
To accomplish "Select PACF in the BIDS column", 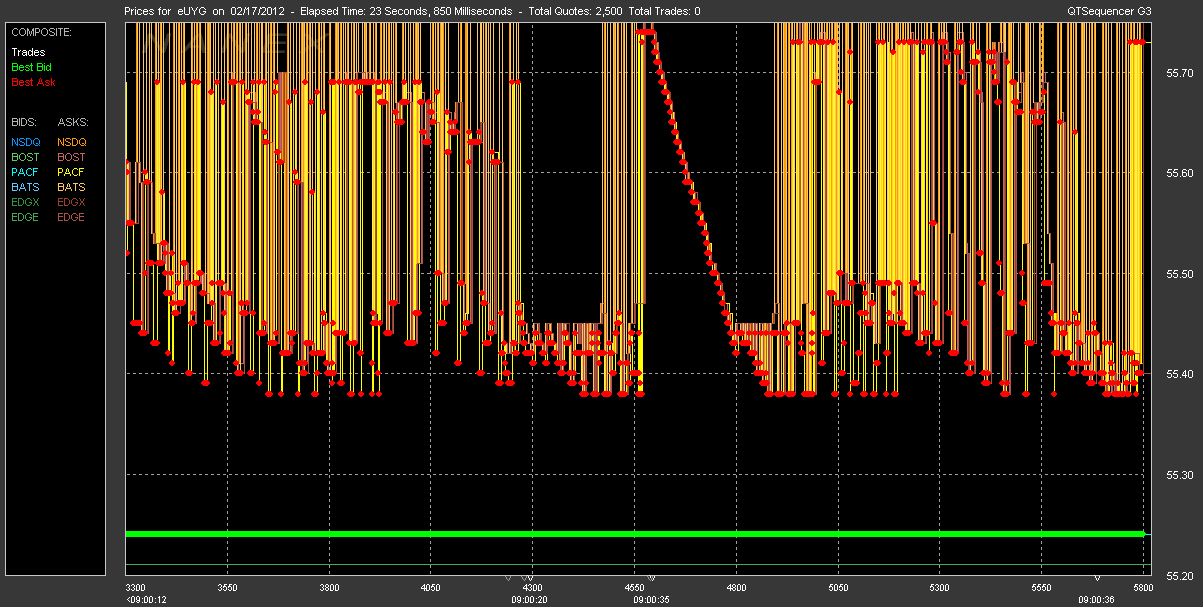I will pyautogui.click(x=25, y=172).
